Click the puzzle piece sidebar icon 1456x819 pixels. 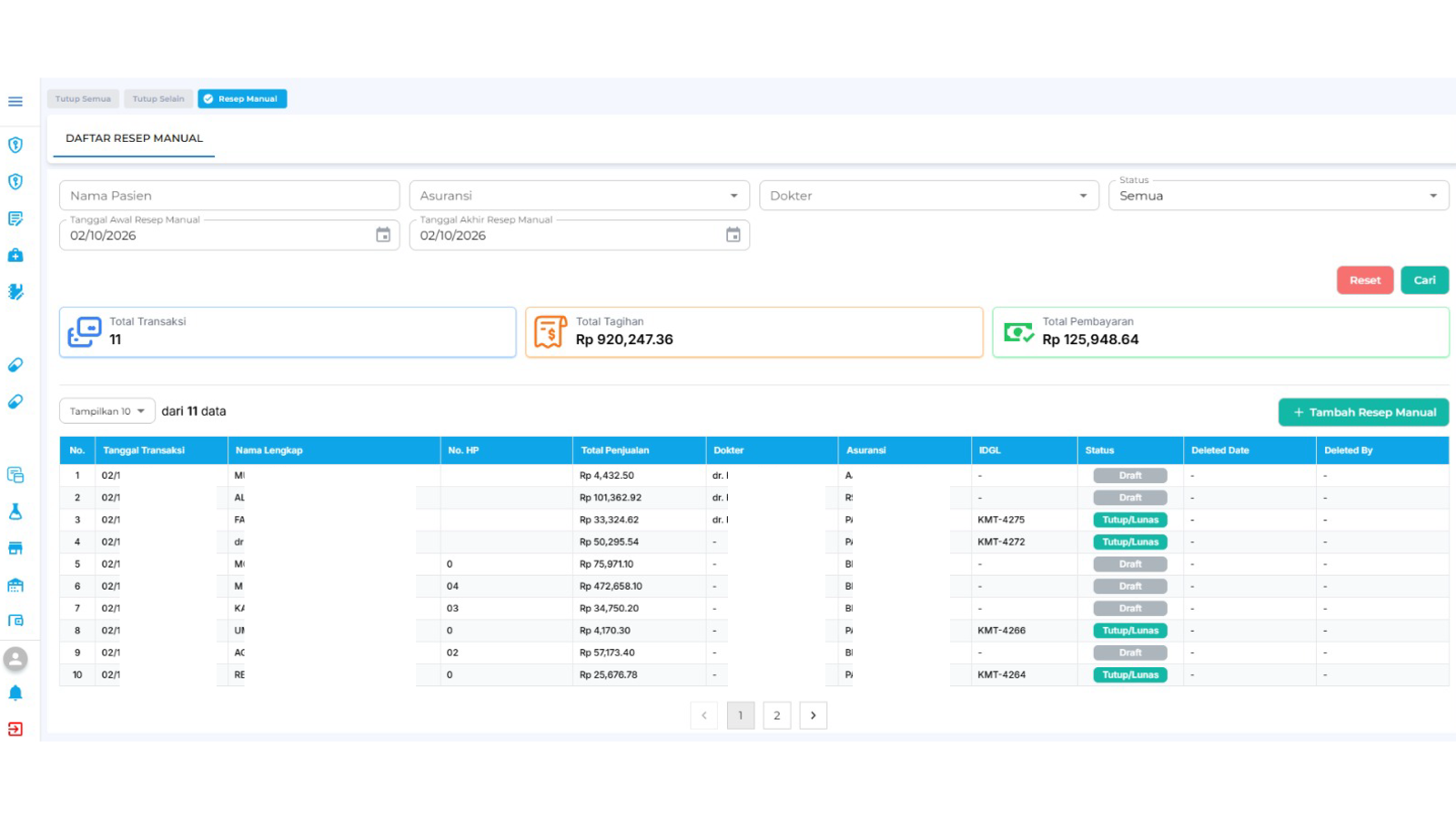click(15, 292)
